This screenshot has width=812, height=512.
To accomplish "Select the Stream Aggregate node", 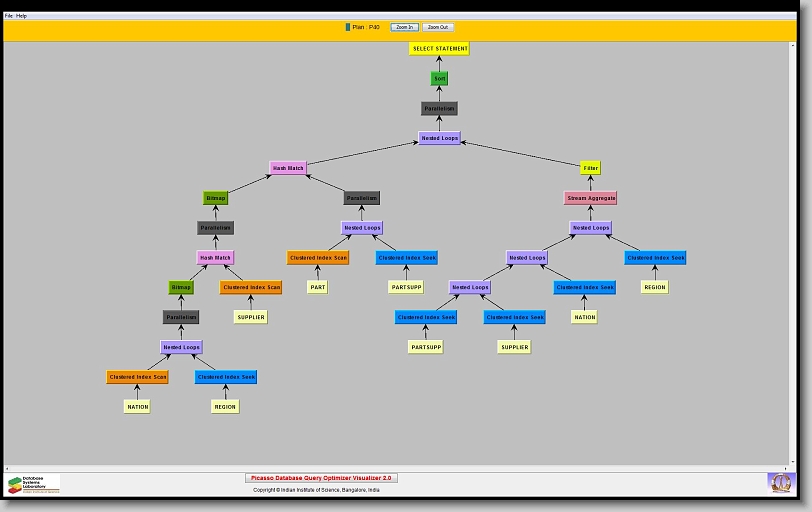I will 591,198.
